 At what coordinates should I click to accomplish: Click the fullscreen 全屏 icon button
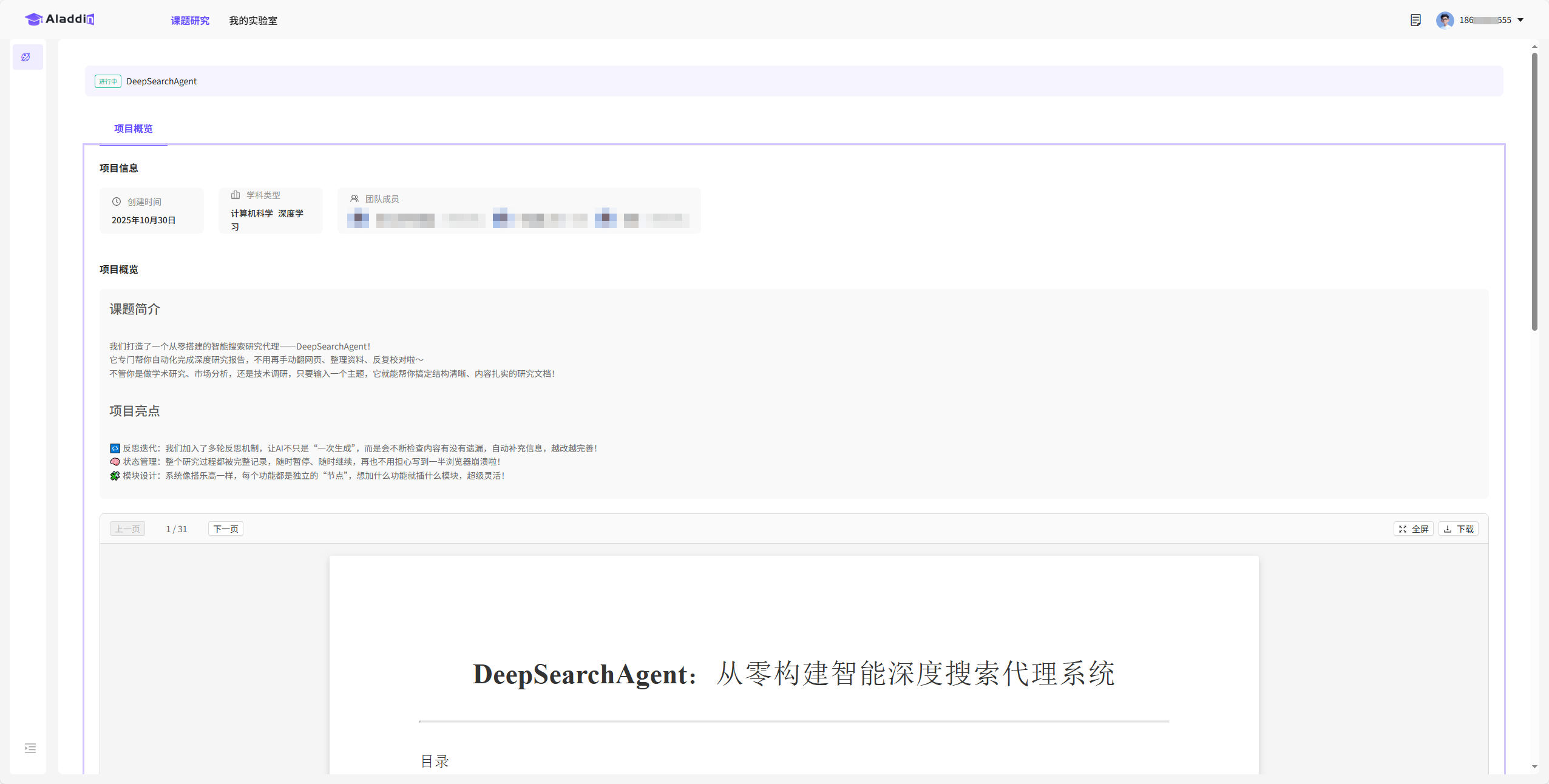pos(1413,529)
